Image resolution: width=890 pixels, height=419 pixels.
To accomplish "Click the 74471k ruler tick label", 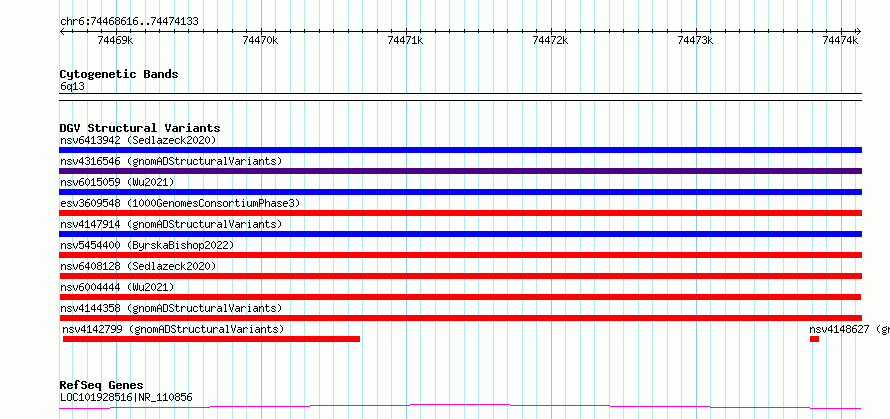I will click(405, 40).
